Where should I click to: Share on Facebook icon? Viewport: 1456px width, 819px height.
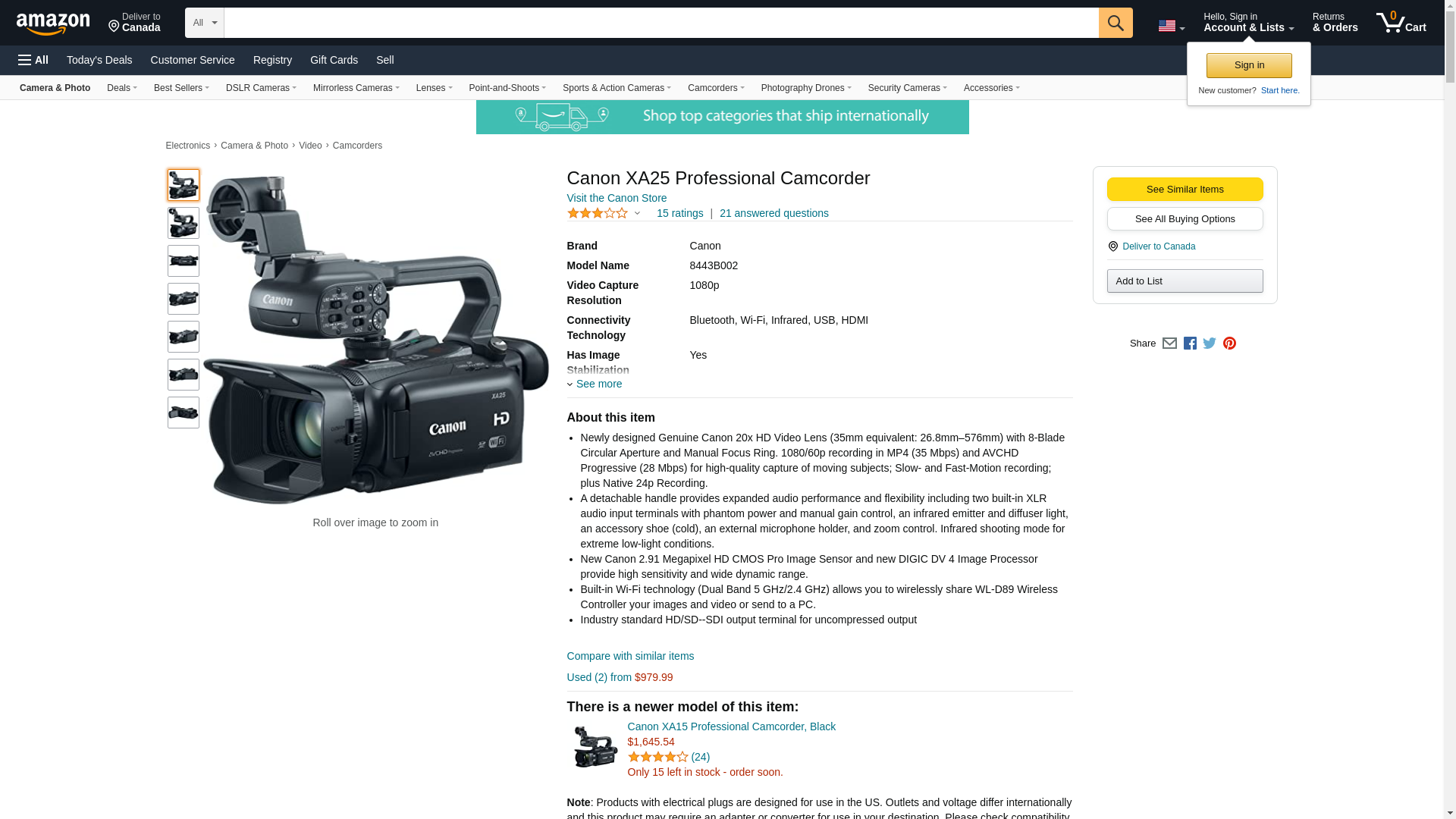pos(1190,344)
